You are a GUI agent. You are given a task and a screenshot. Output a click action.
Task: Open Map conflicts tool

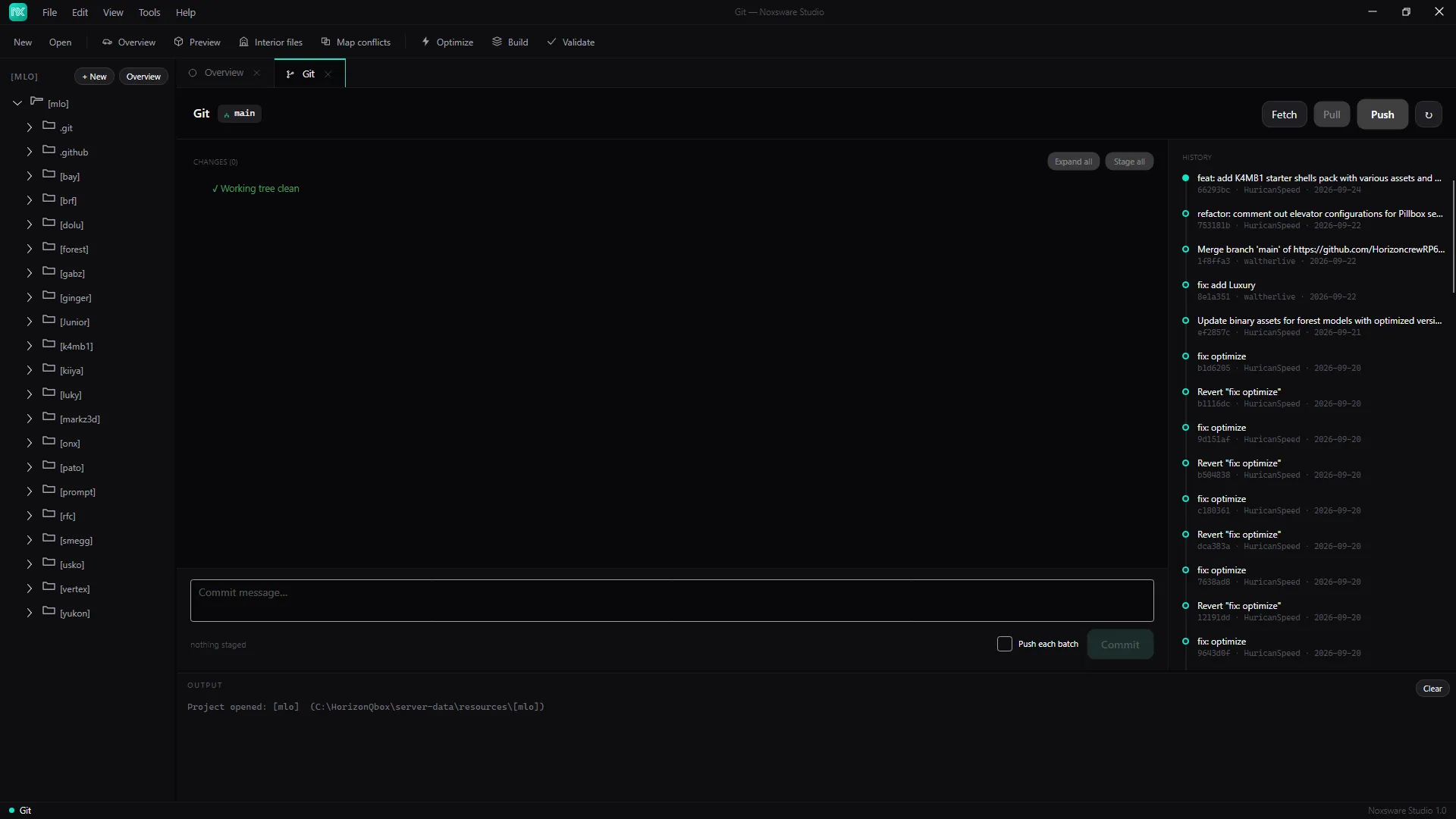point(356,42)
